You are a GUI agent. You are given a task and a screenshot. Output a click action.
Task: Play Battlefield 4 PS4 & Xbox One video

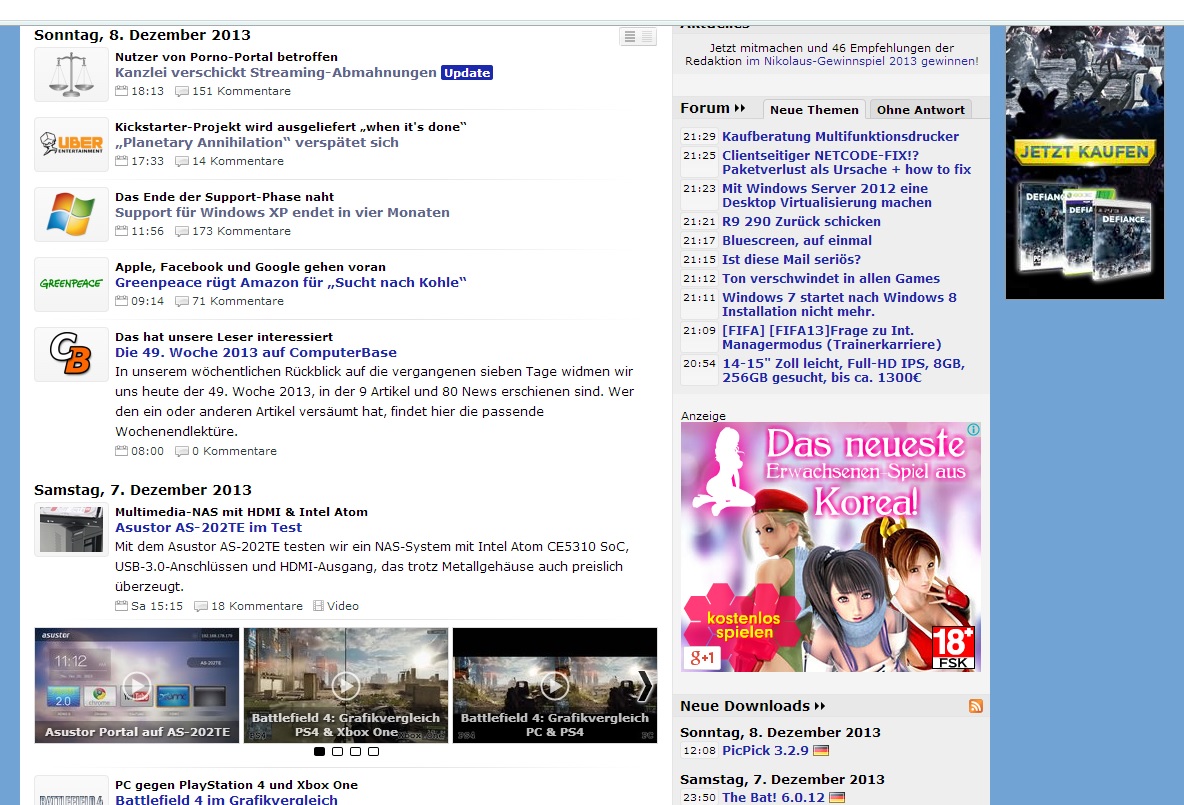click(346, 685)
